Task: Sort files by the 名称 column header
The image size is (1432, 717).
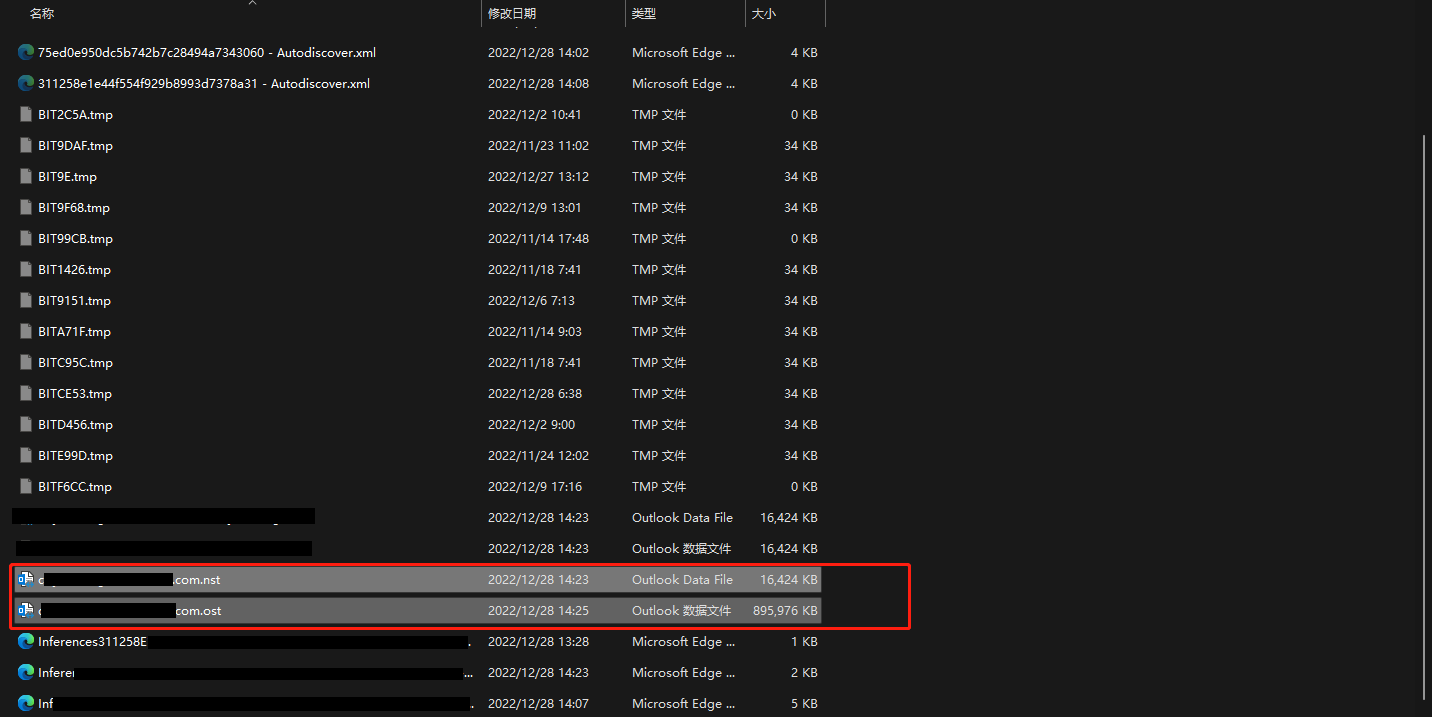Action: pos(42,14)
